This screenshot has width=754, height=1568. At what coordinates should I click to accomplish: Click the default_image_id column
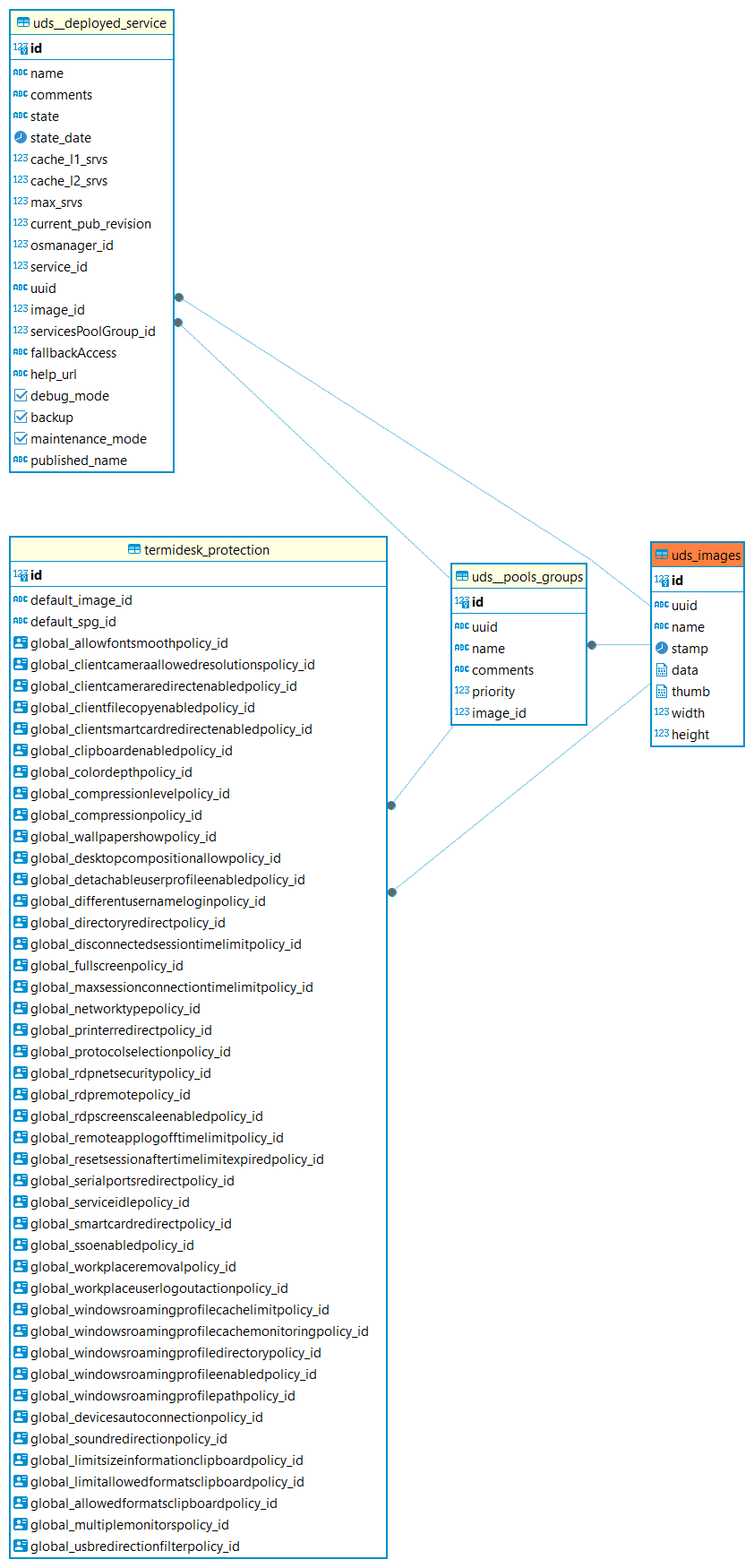tap(81, 599)
